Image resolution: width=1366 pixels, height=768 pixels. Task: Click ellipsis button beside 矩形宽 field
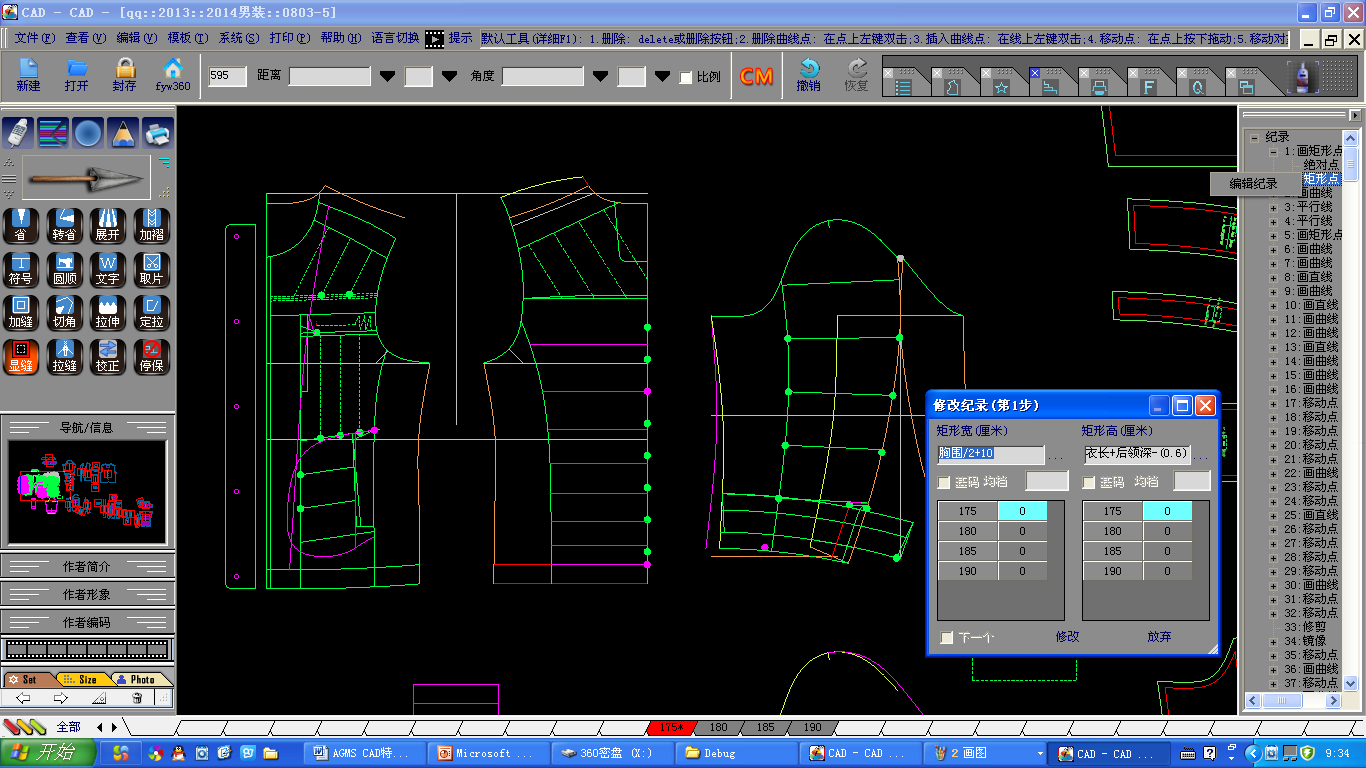[x=1056, y=456]
